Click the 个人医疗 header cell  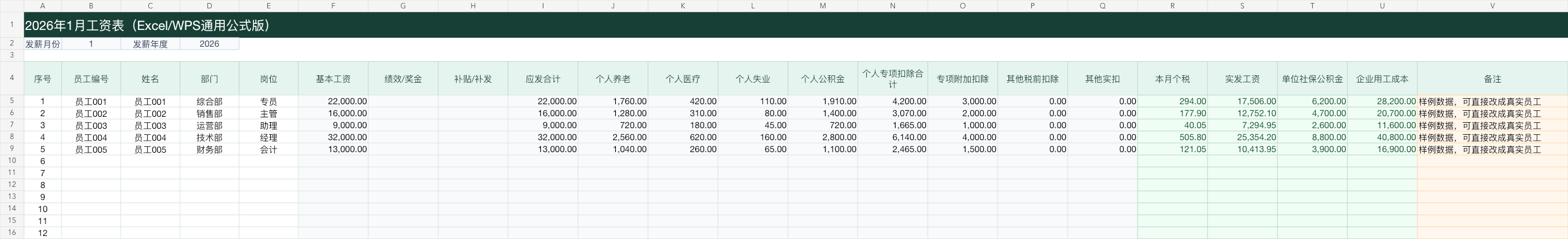tap(683, 78)
